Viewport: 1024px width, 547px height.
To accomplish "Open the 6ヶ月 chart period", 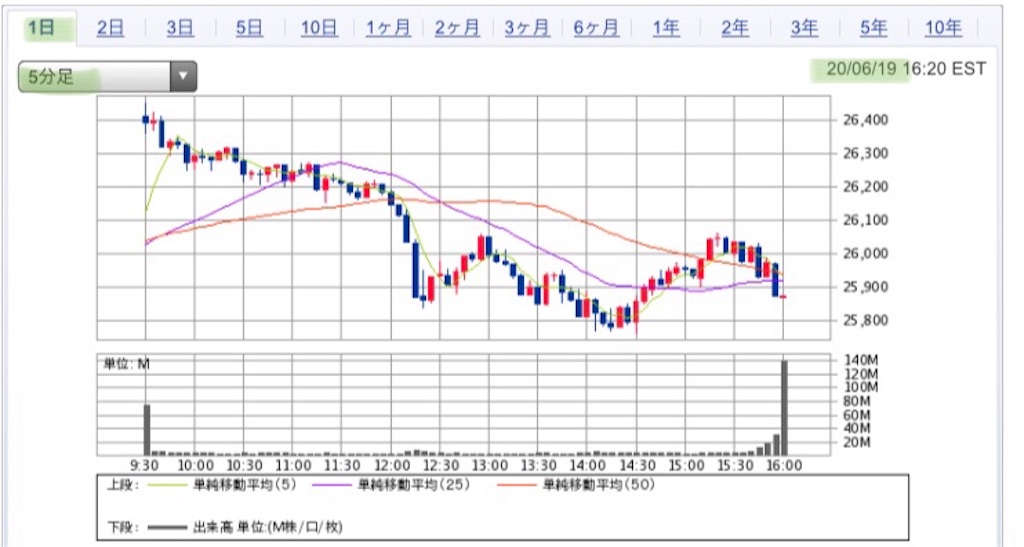I will pos(596,28).
